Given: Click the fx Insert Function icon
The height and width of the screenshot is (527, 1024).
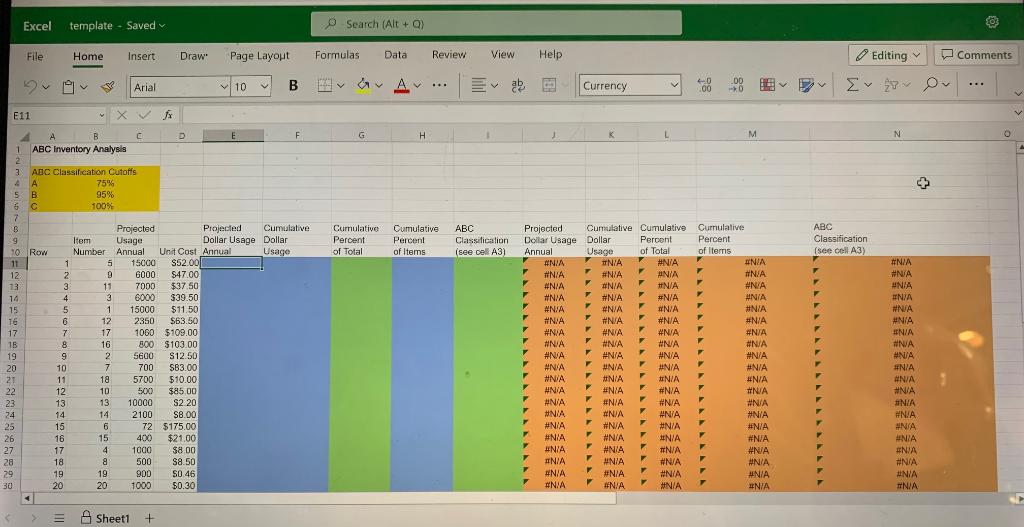Looking at the screenshot, I should coord(168,115).
